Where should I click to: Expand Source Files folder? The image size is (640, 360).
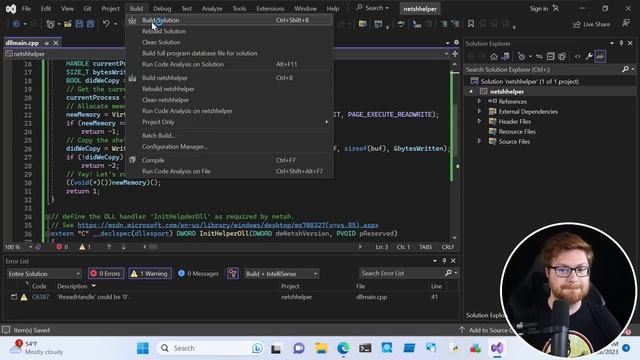[480, 141]
